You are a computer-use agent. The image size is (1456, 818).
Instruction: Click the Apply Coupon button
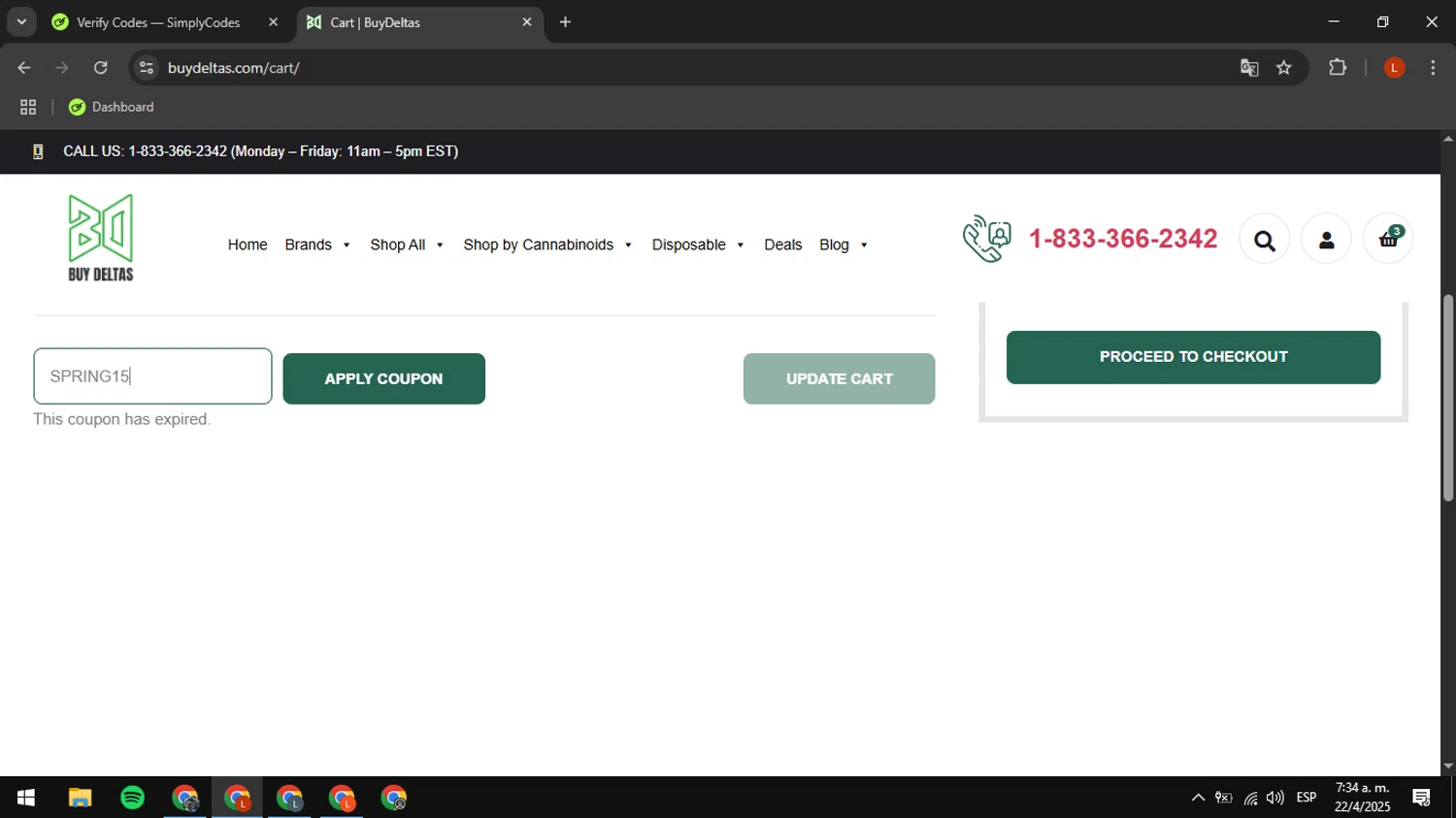(x=383, y=378)
